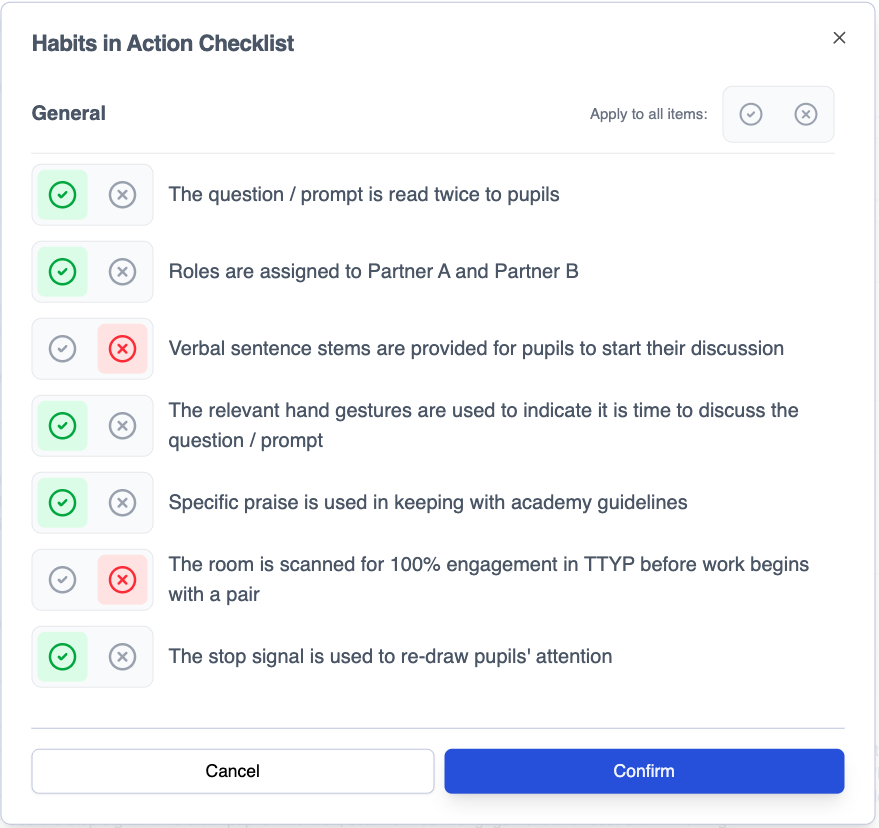This screenshot has width=879, height=828.
Task: Toggle the green check for 'stop signal is used' item
Action: click(x=63, y=656)
